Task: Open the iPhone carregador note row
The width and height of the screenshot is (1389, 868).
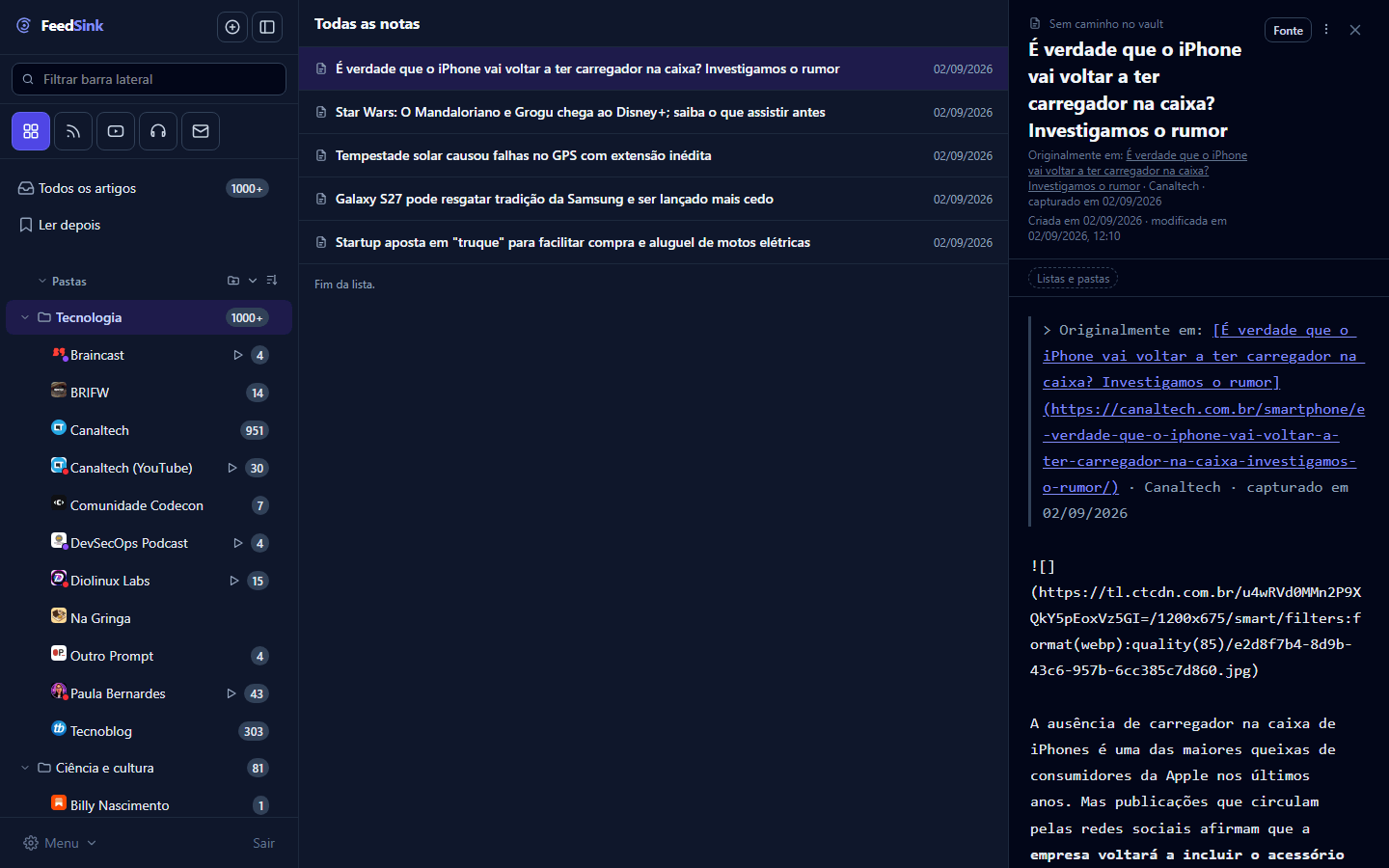Action: click(653, 68)
